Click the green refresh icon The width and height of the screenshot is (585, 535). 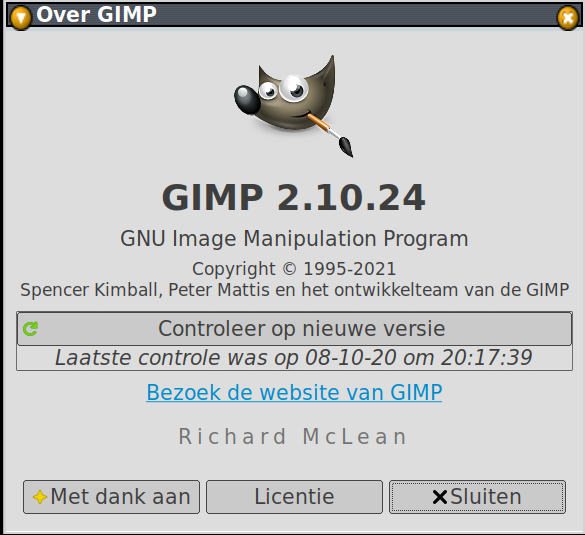[30, 329]
